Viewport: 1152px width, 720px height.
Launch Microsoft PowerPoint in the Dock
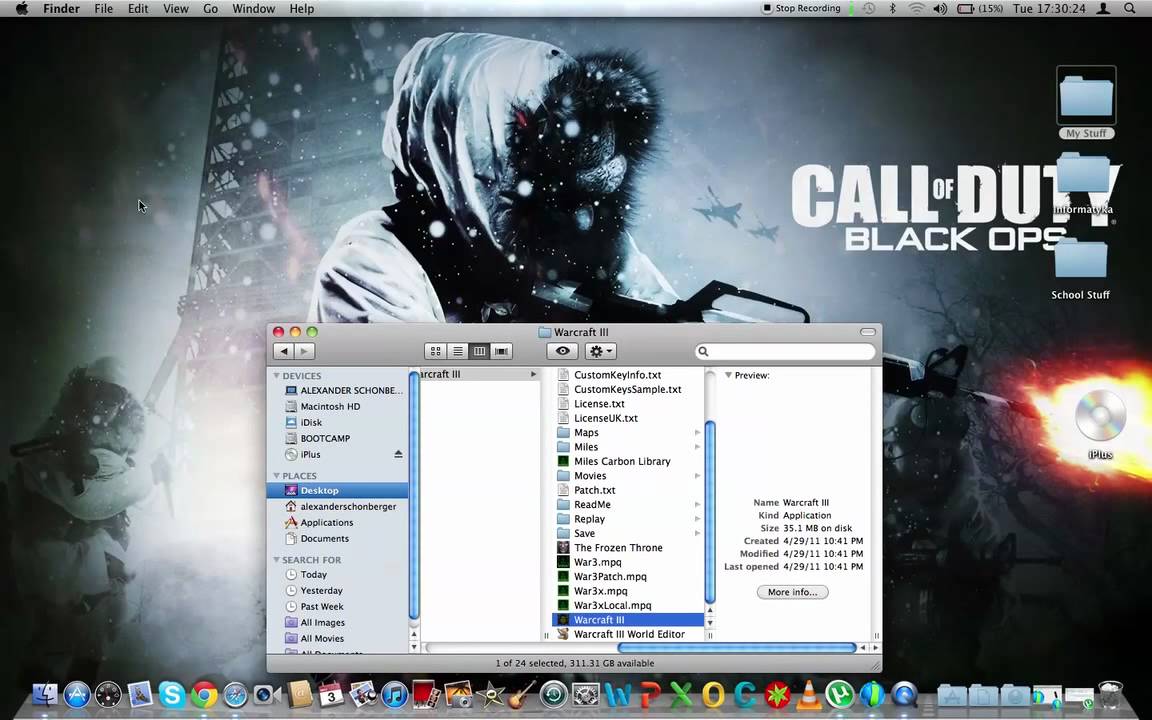[649, 694]
